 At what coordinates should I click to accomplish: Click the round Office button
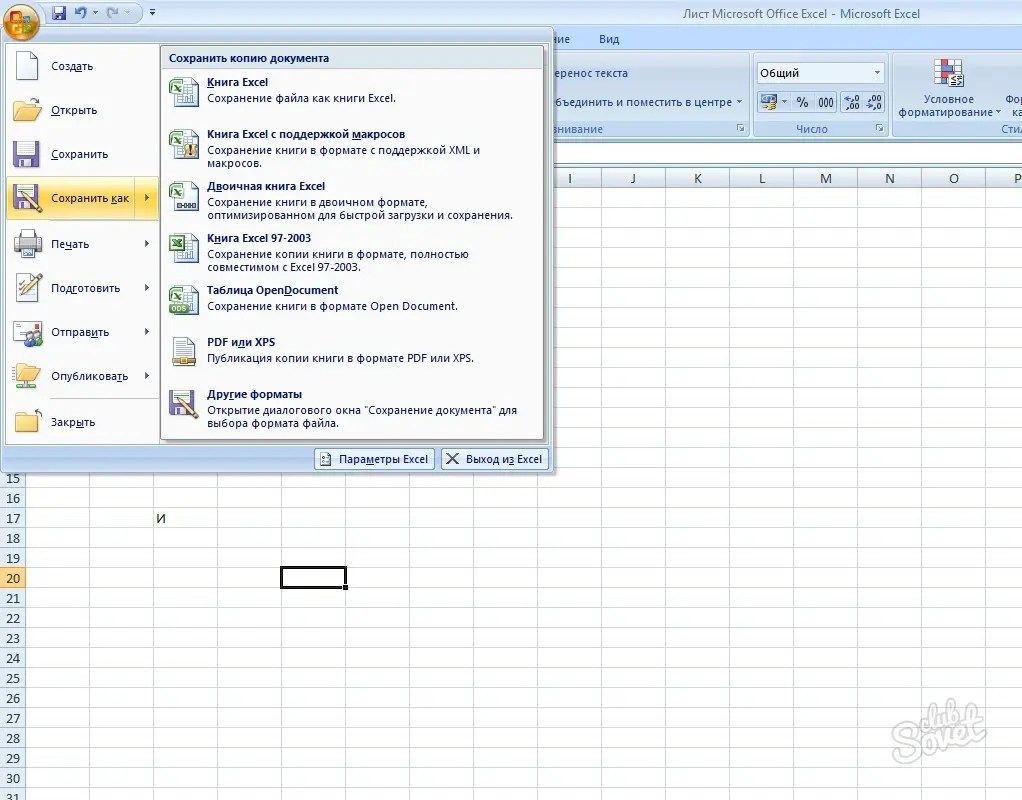coord(21,21)
